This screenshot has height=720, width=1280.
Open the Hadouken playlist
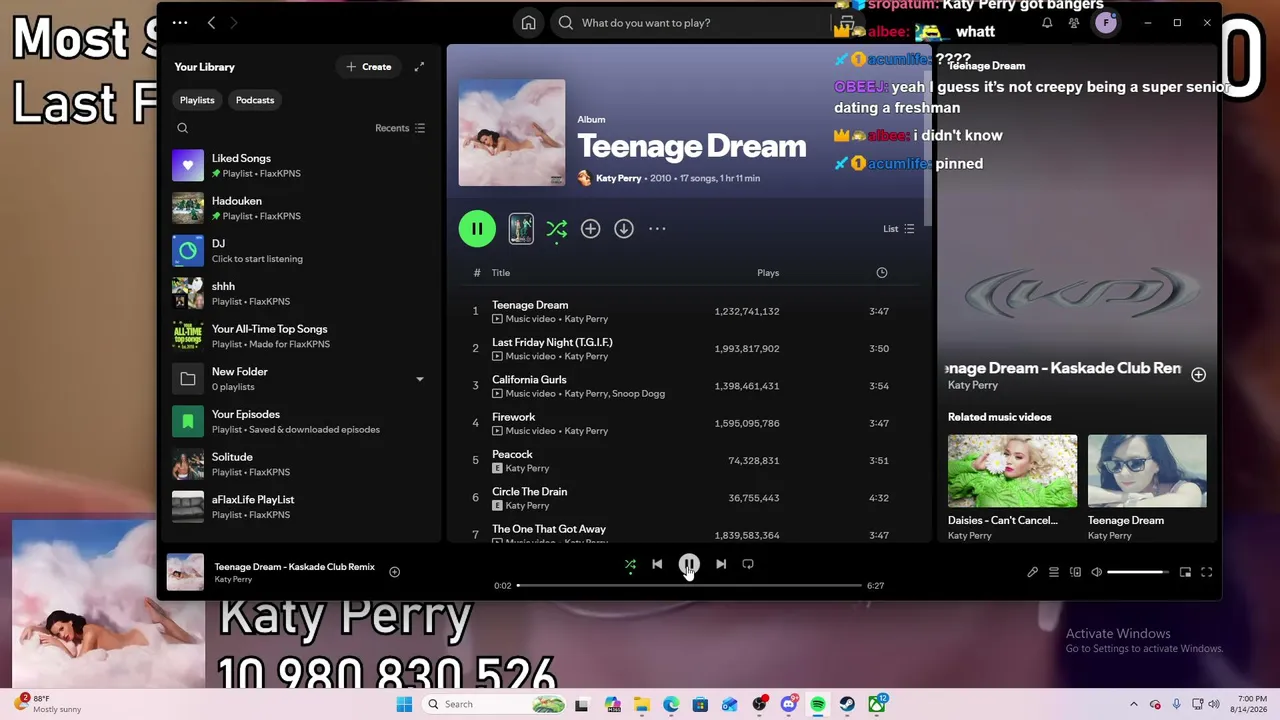[x=299, y=208]
